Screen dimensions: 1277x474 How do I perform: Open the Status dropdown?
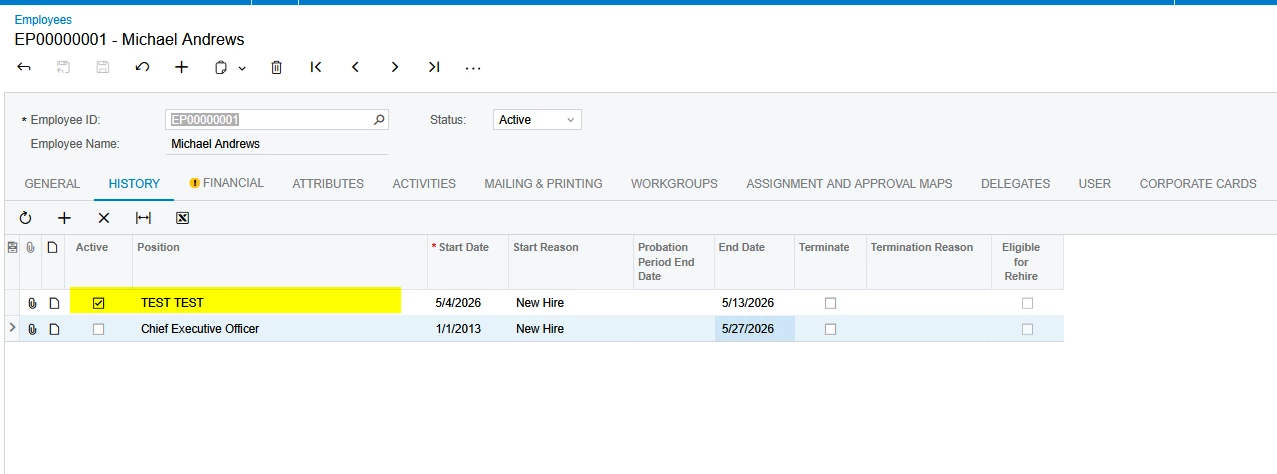(537, 120)
